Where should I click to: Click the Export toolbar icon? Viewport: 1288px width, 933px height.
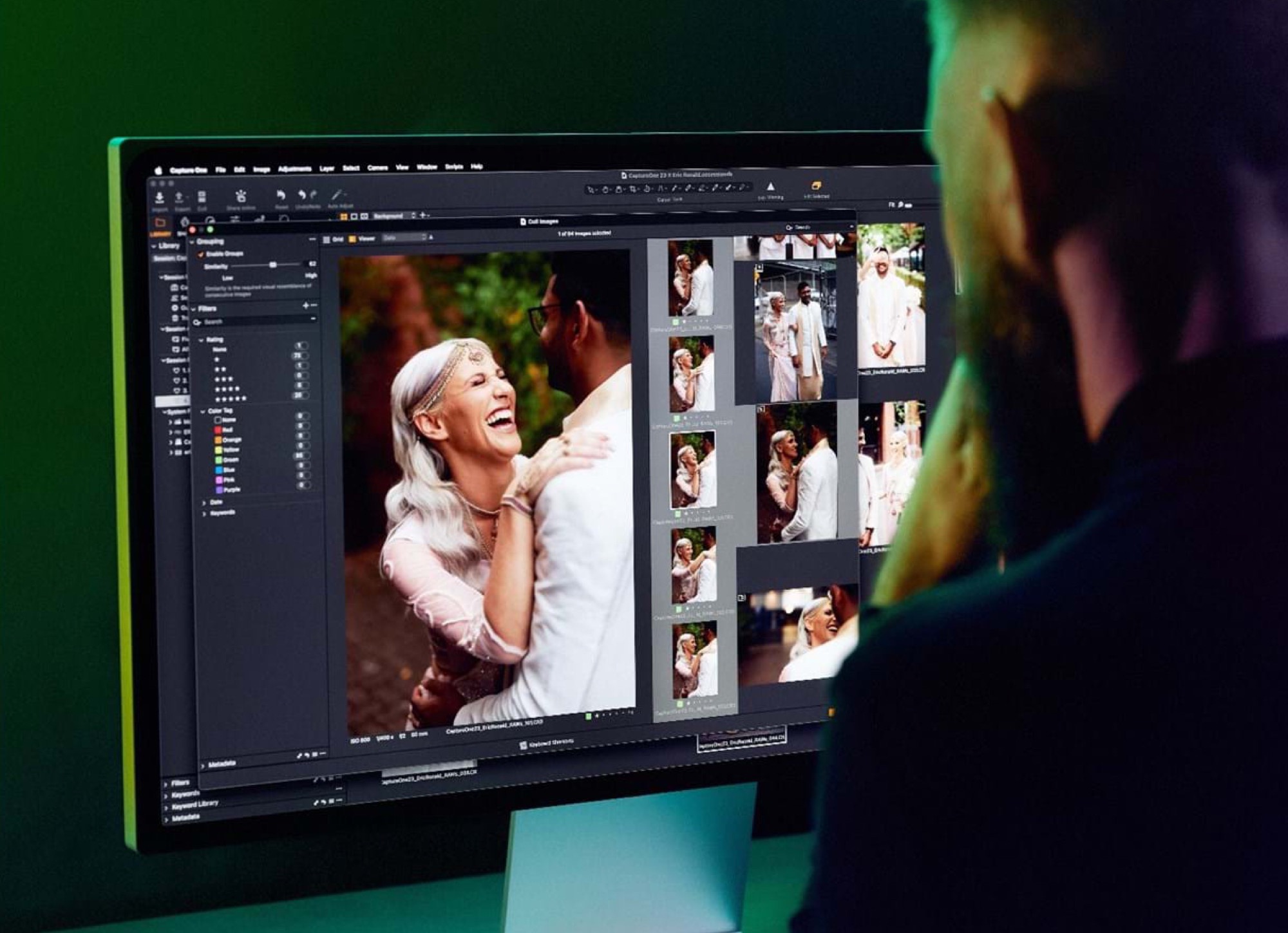click(180, 198)
